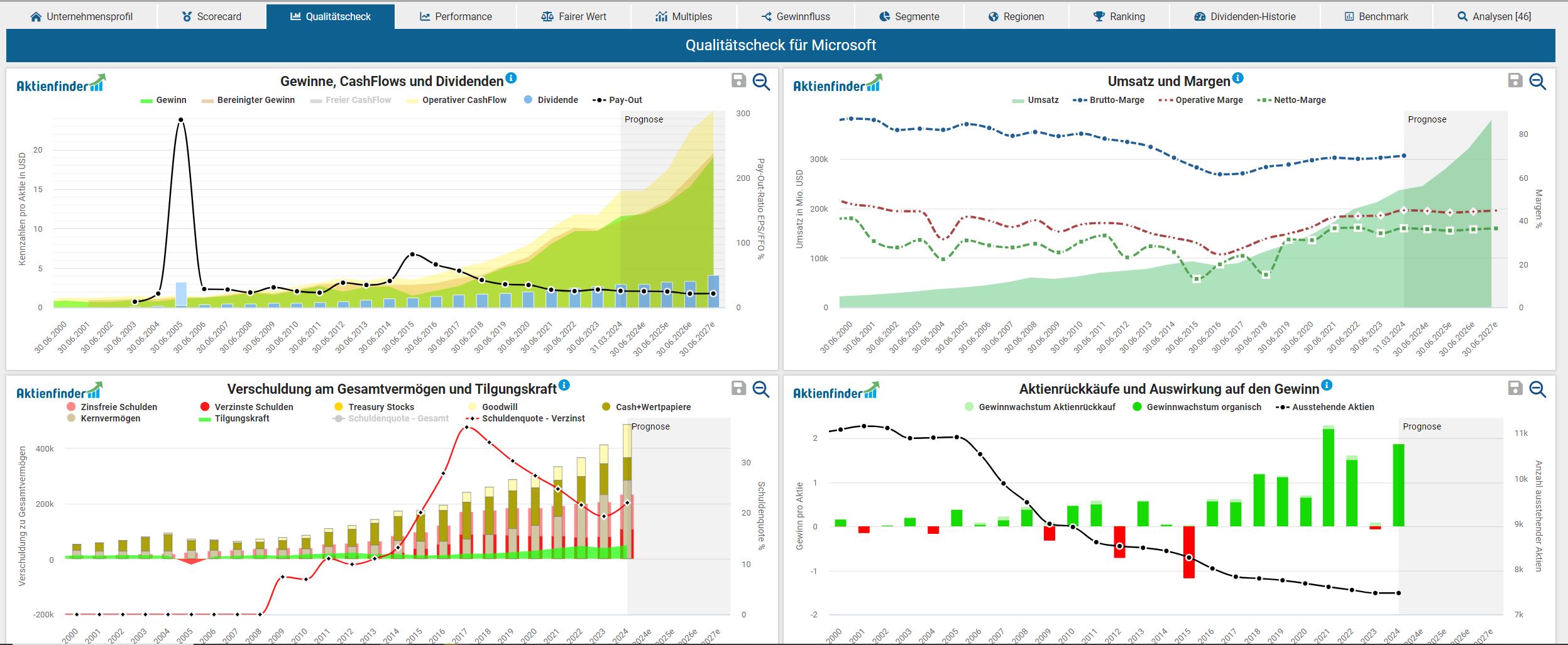This screenshot has width=1568, height=645.
Task: Toggle the Bereinigter Gewinn legend entry
Action: click(x=248, y=100)
